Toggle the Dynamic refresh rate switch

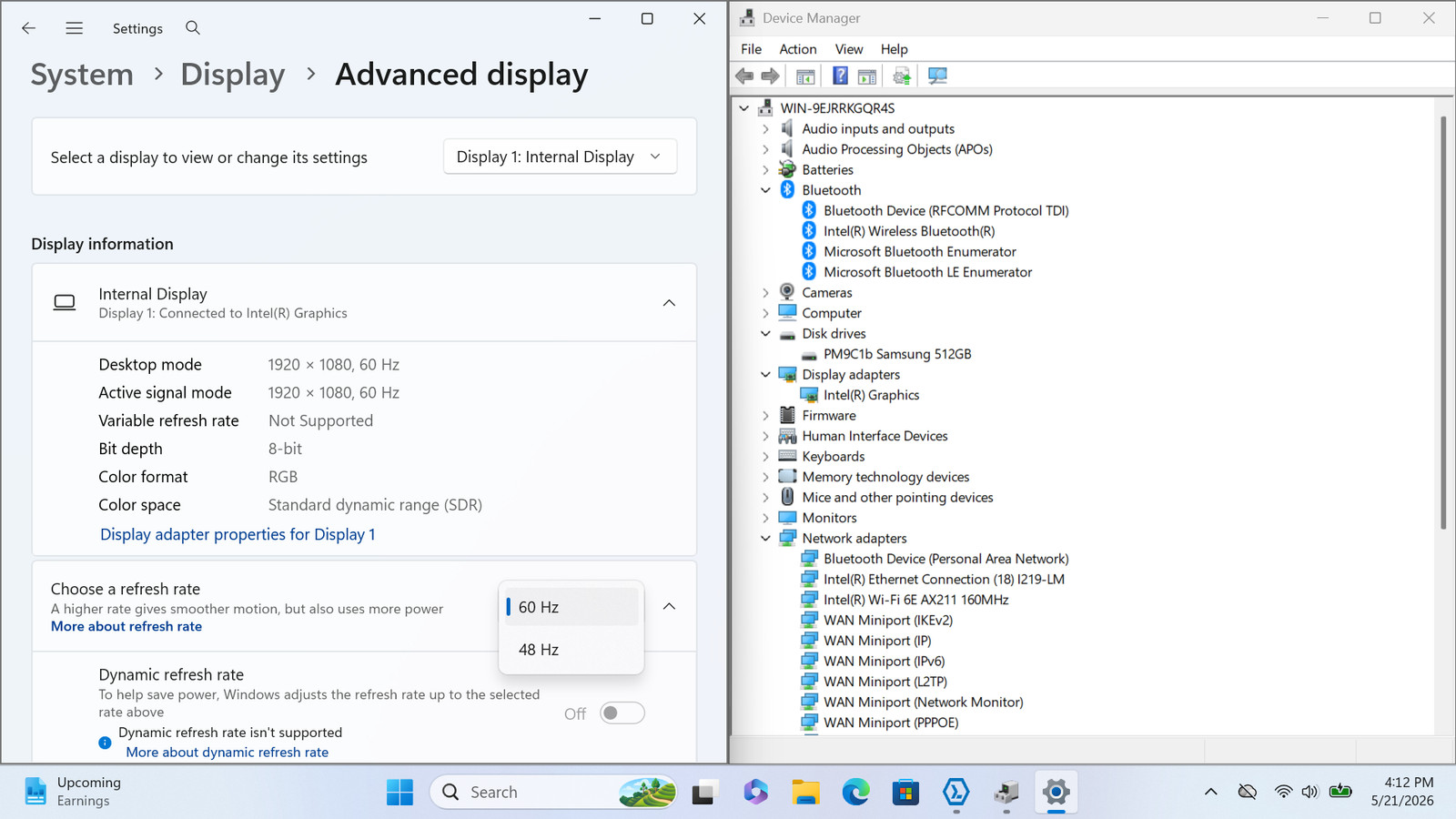[622, 713]
